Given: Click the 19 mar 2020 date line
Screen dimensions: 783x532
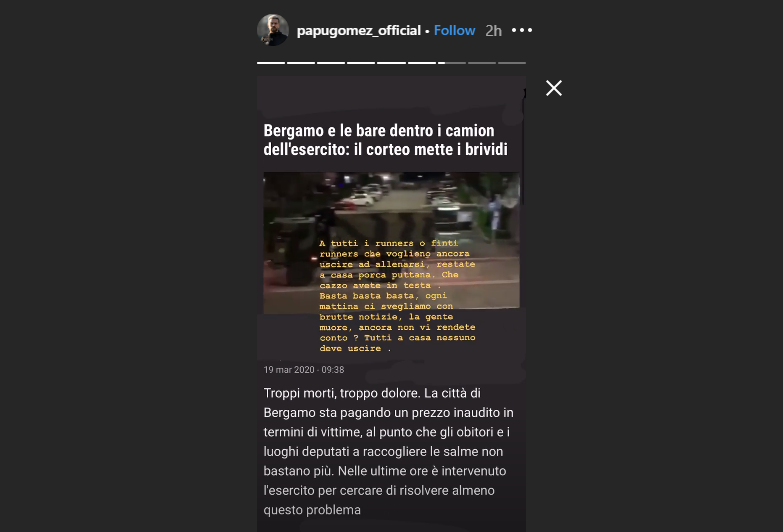Looking at the screenshot, I should (x=304, y=370).
